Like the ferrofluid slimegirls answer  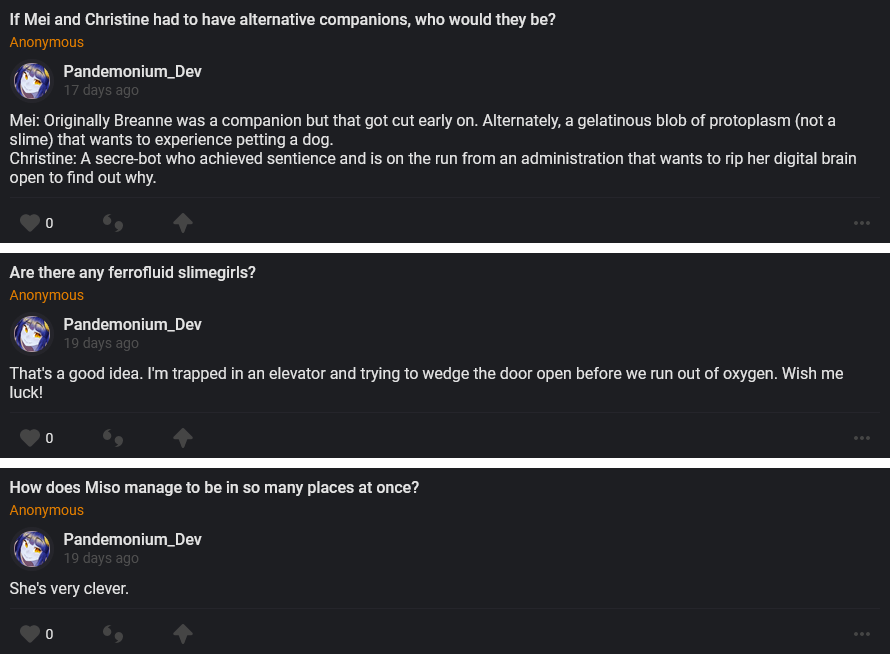coord(30,438)
